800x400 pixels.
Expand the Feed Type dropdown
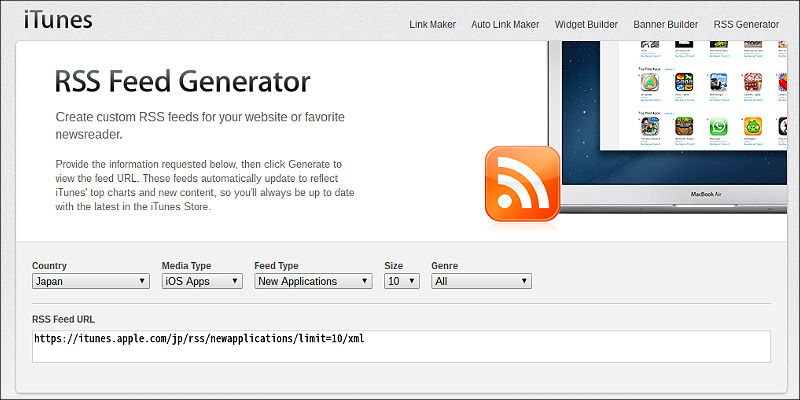313,281
